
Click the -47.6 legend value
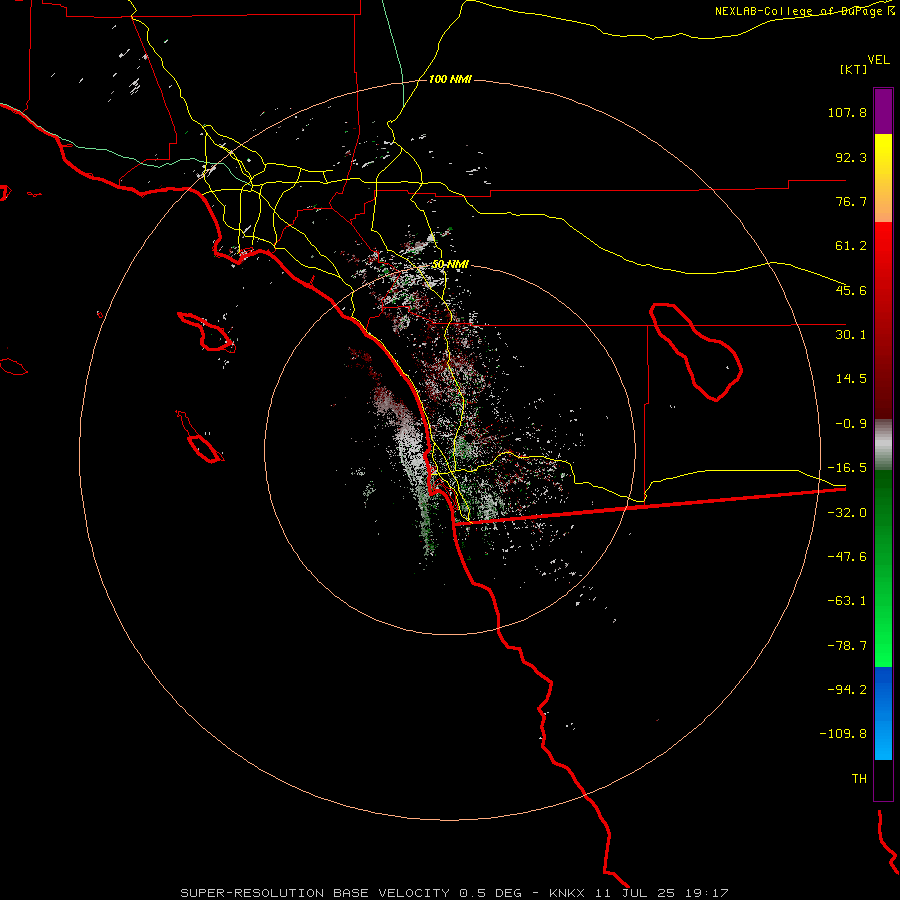(847, 557)
